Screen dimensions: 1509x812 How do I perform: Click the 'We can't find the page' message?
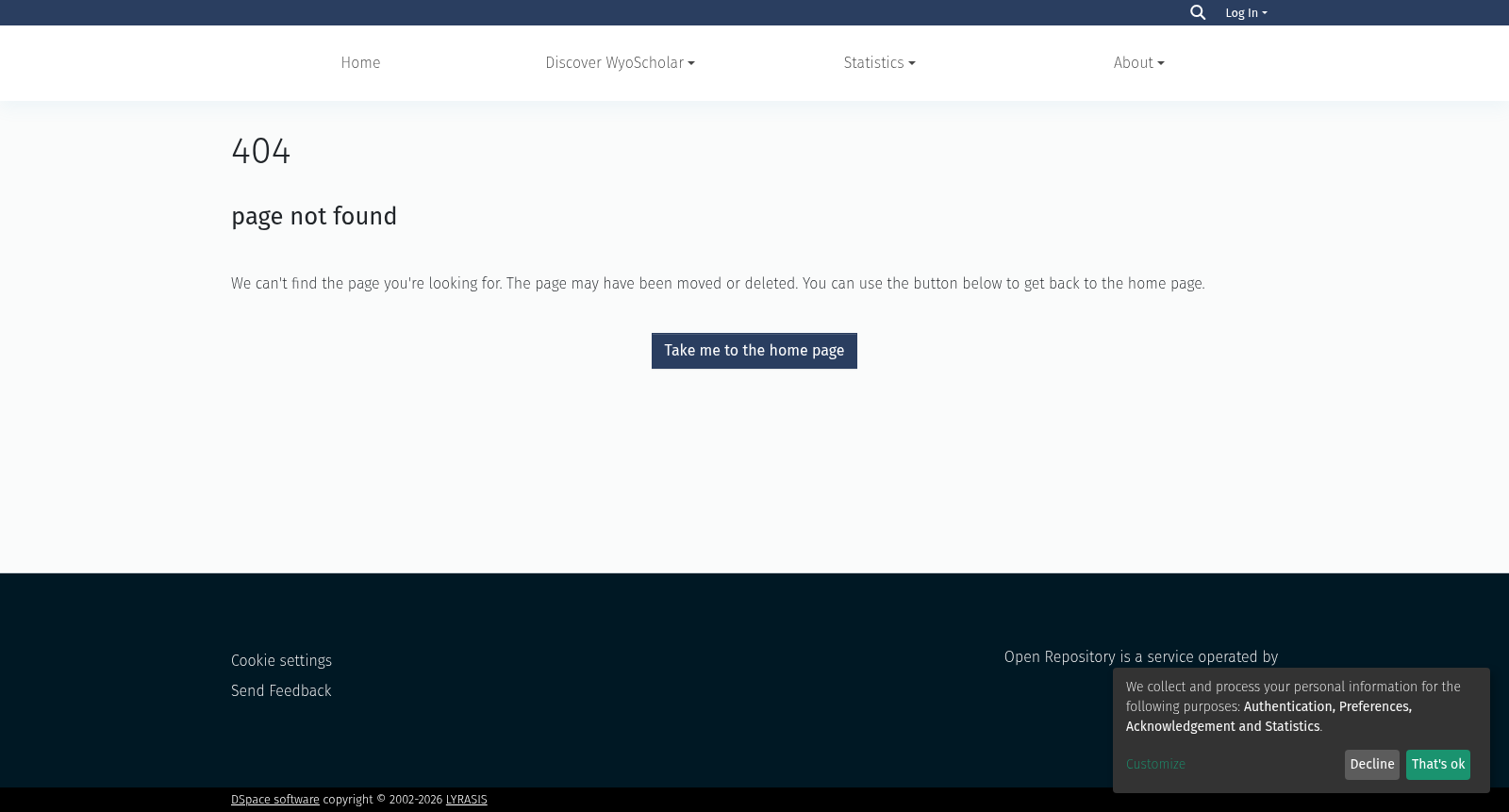coord(718,284)
